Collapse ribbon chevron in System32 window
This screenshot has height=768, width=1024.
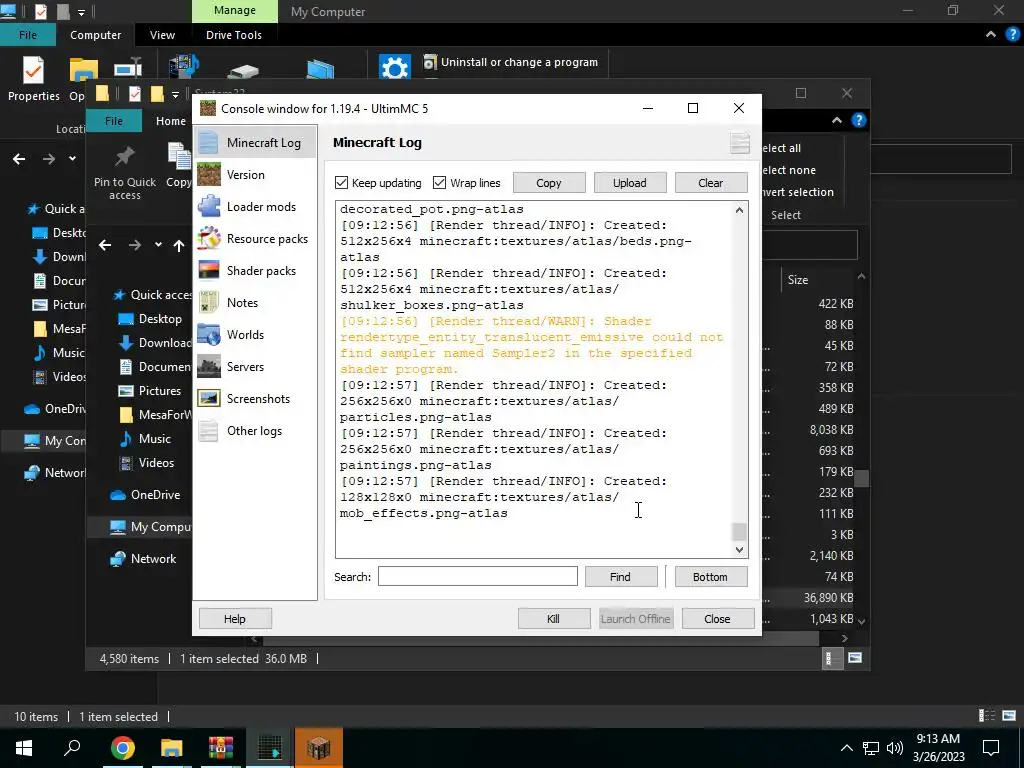pyautogui.click(x=837, y=120)
